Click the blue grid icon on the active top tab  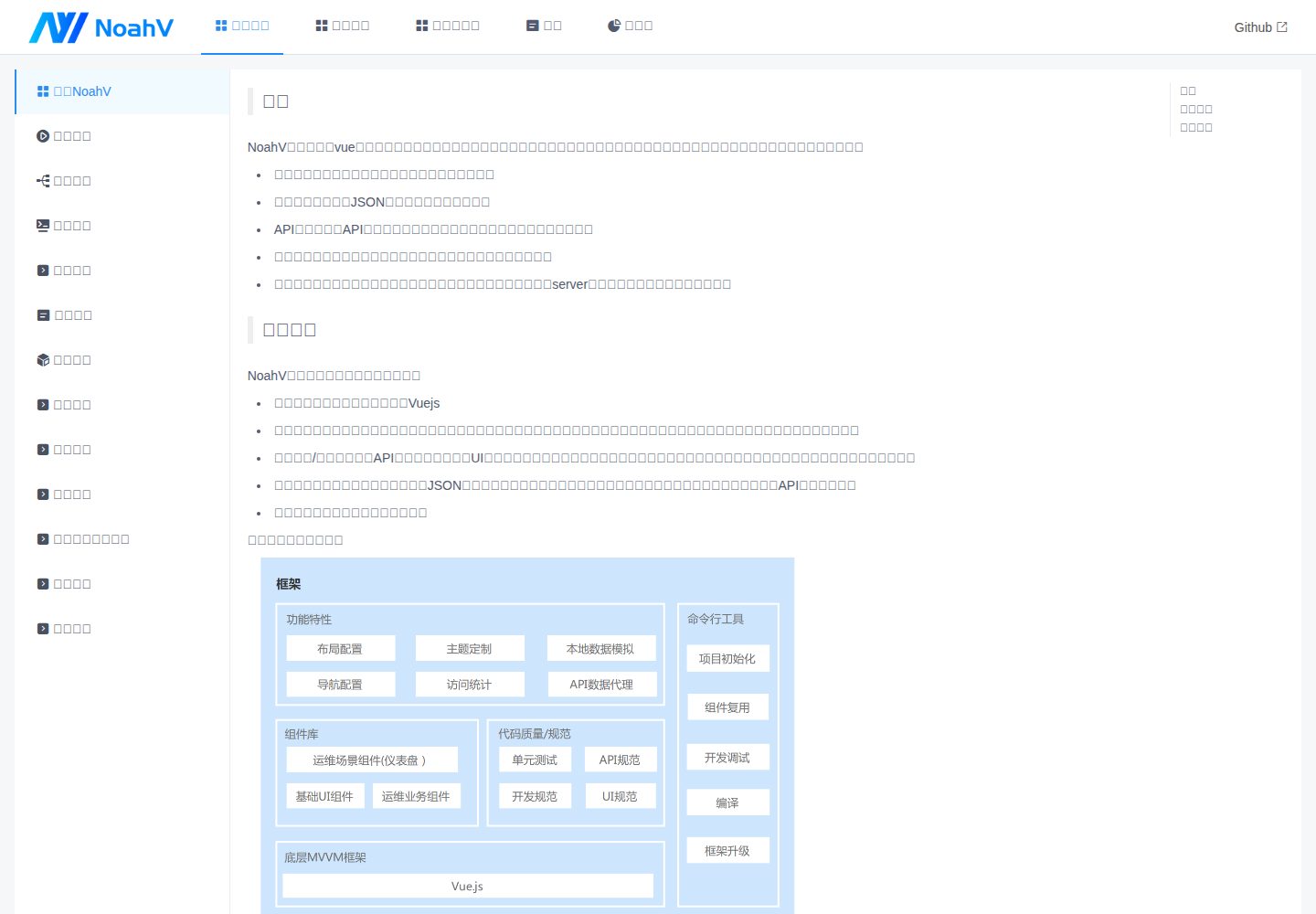pos(221,26)
